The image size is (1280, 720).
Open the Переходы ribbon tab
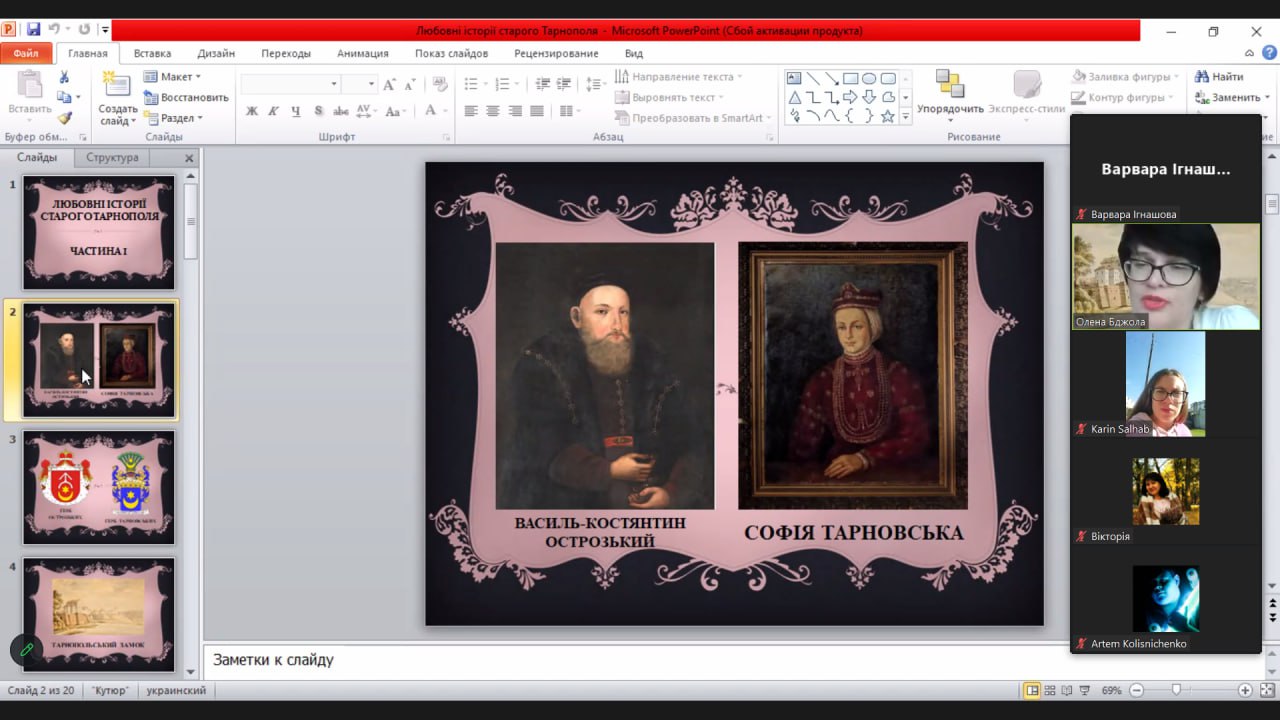tap(286, 54)
